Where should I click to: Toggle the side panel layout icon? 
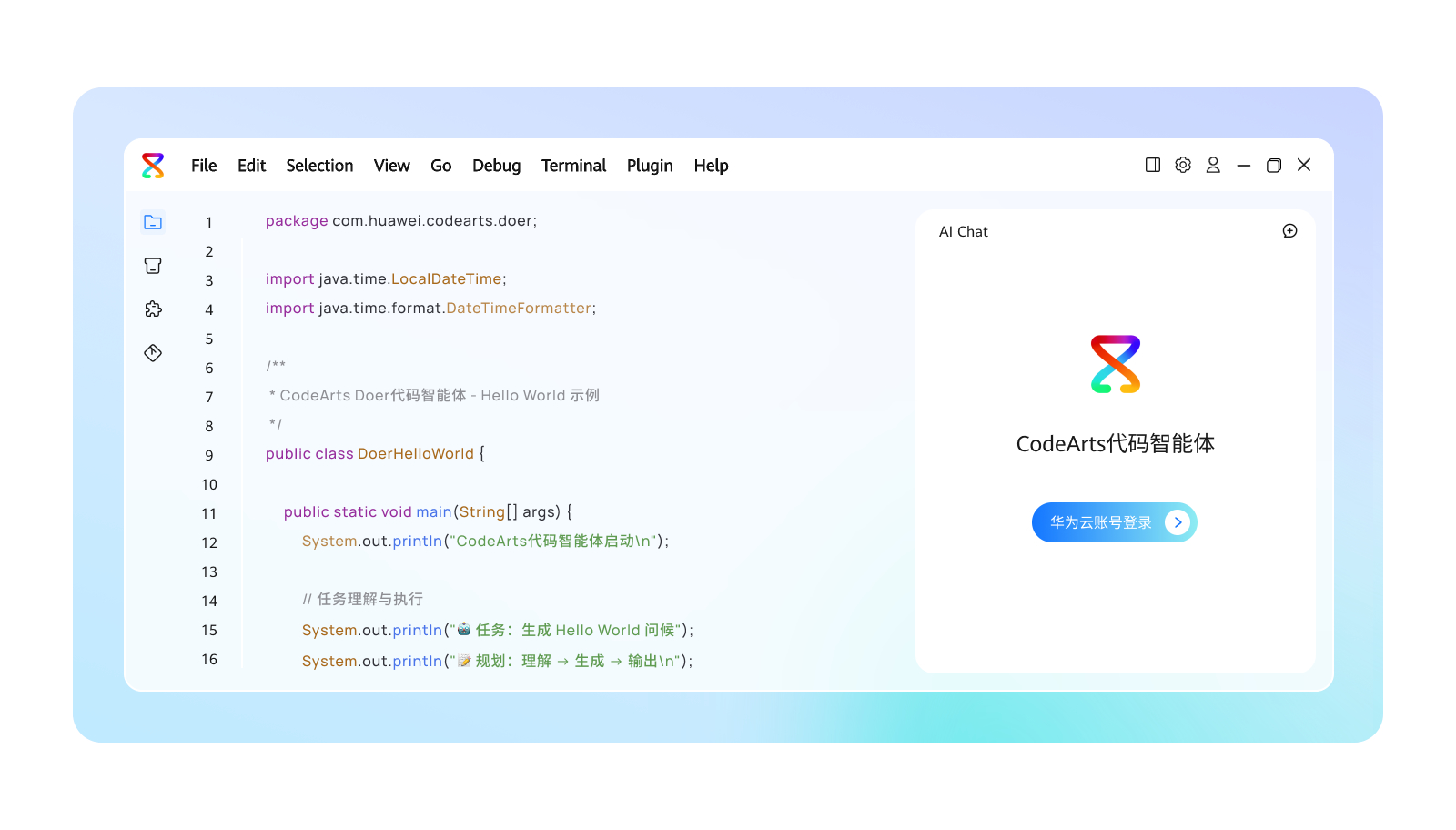[x=1153, y=165]
